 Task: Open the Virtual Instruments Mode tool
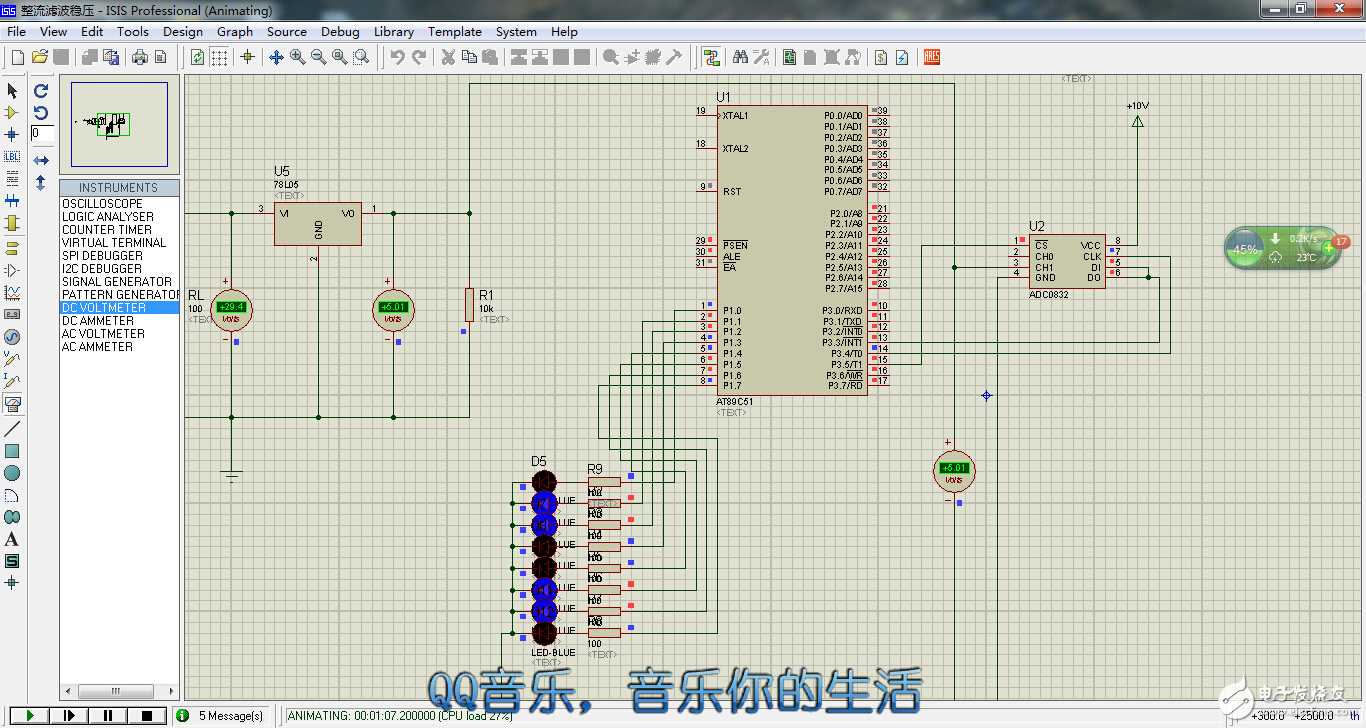[12, 404]
